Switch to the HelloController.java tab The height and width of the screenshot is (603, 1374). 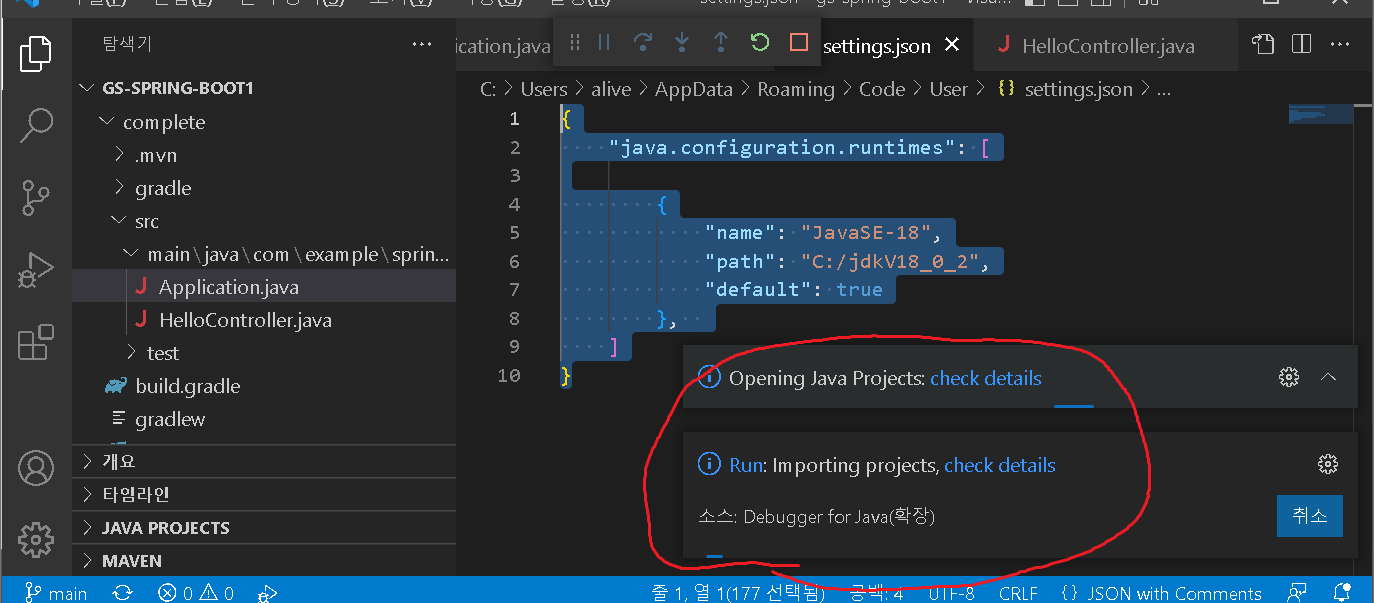pyautogui.click(x=1108, y=46)
